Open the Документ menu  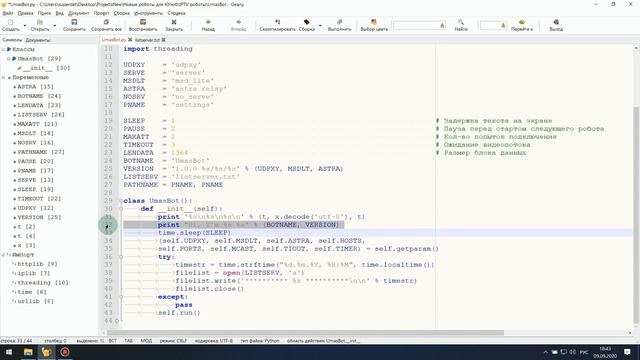[x=78, y=13]
